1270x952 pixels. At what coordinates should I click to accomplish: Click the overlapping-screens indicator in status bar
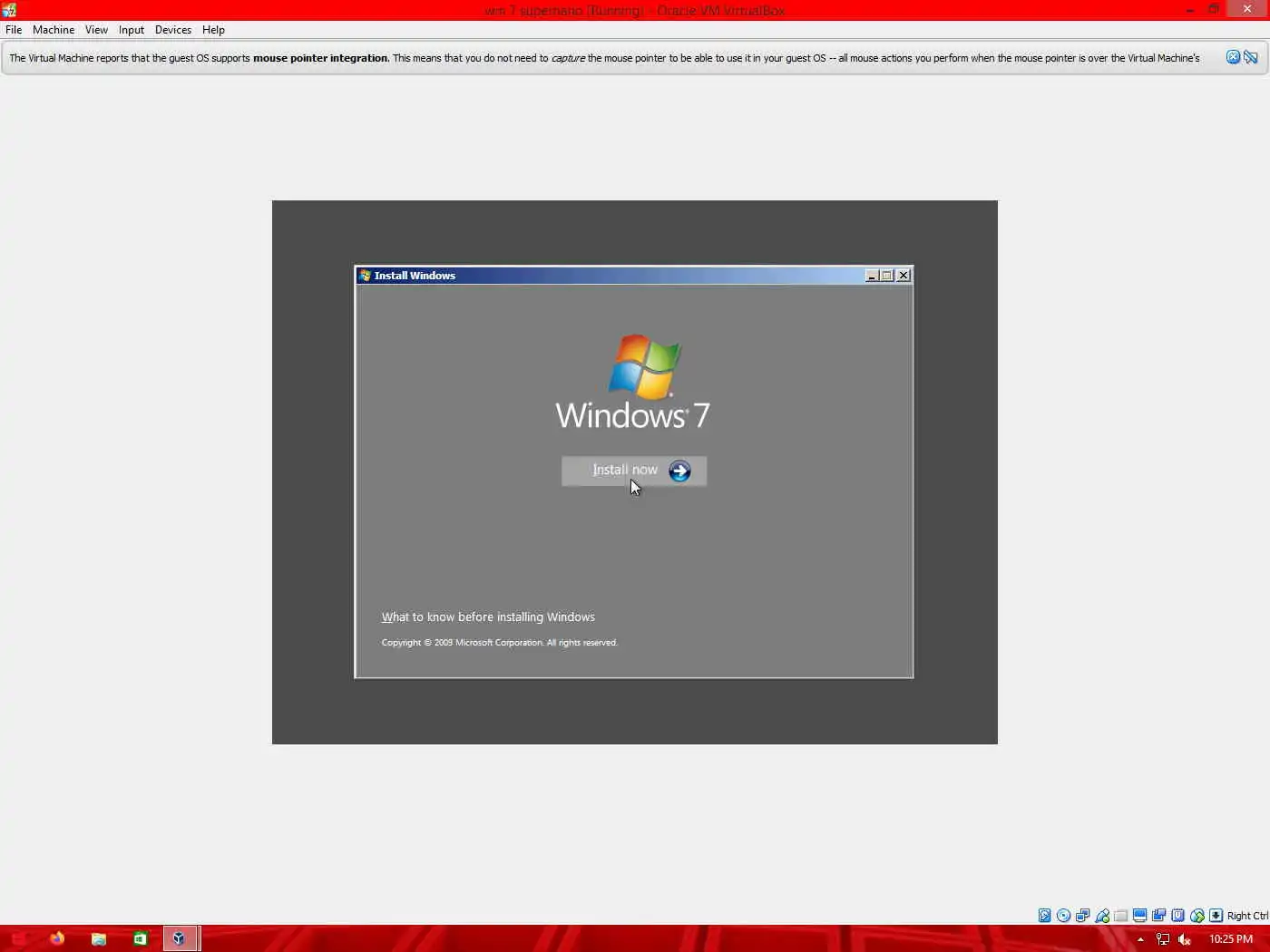click(1158, 916)
